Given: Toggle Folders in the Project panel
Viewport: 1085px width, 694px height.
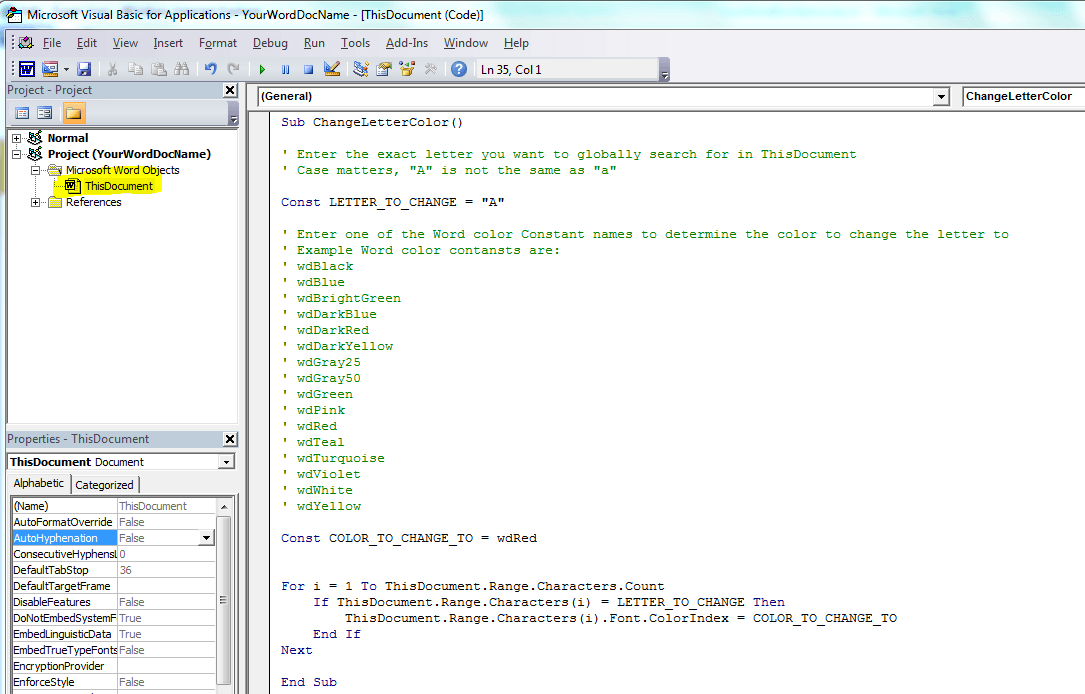Looking at the screenshot, I should (x=73, y=113).
